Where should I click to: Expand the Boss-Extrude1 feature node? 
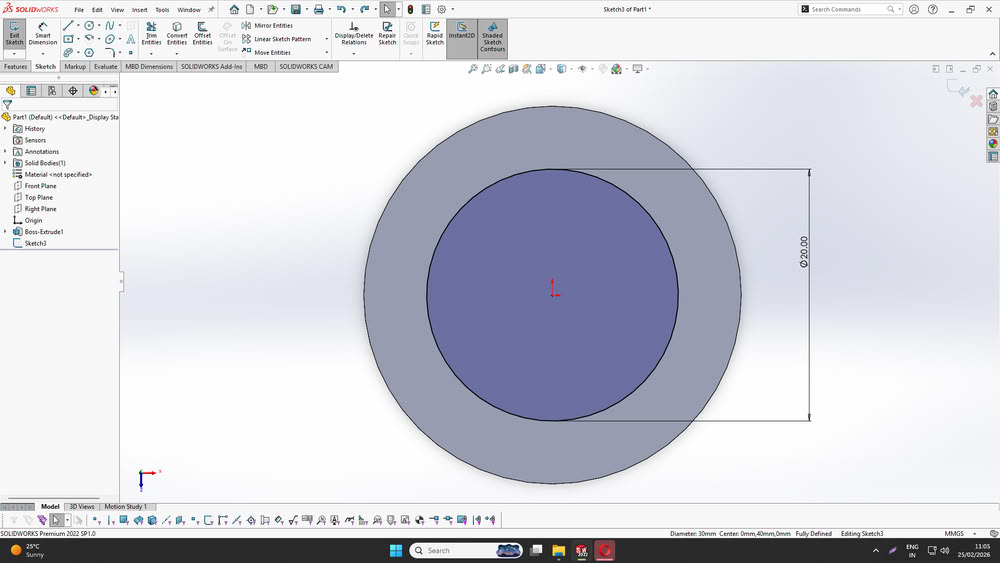[x=6, y=232]
